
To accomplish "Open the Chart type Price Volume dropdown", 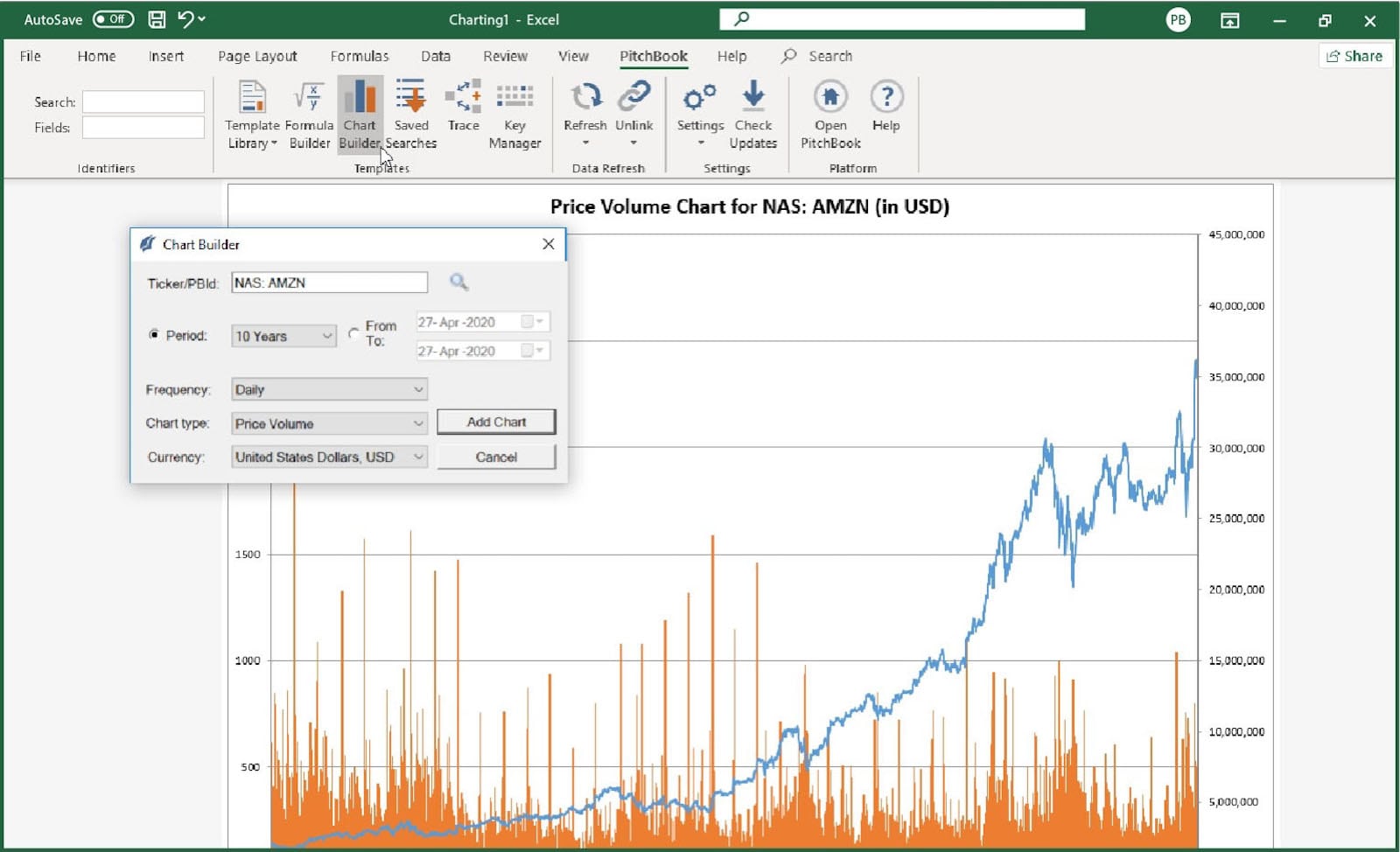I will coord(329,423).
